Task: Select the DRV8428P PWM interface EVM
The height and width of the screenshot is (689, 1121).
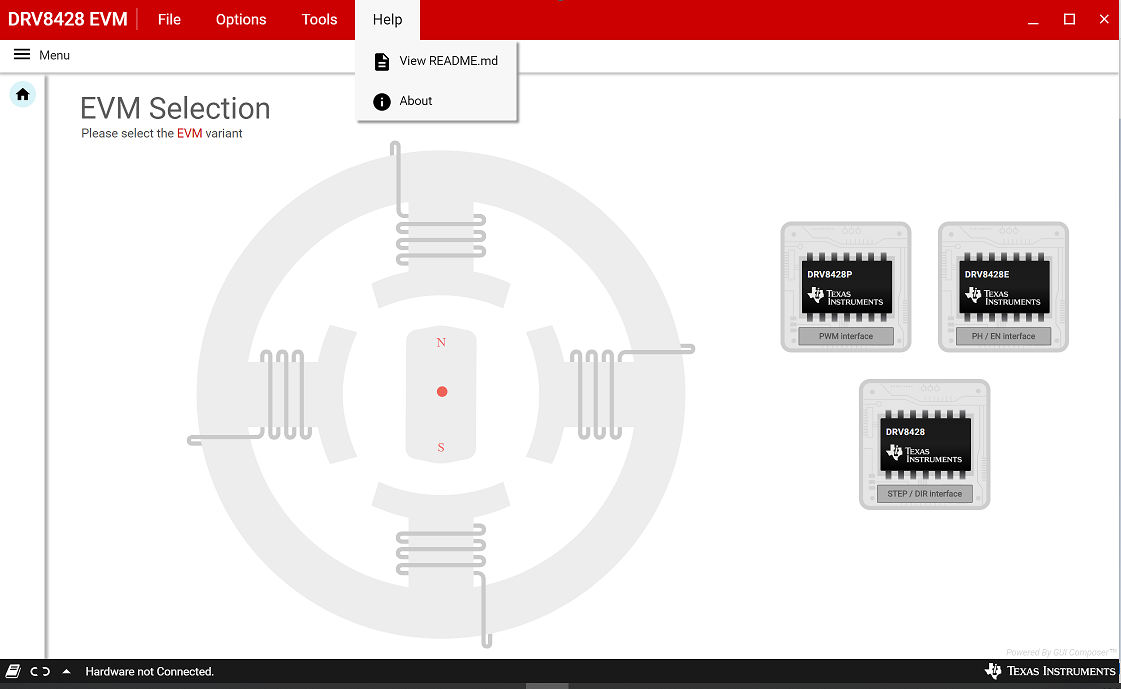Action: pyautogui.click(x=845, y=287)
